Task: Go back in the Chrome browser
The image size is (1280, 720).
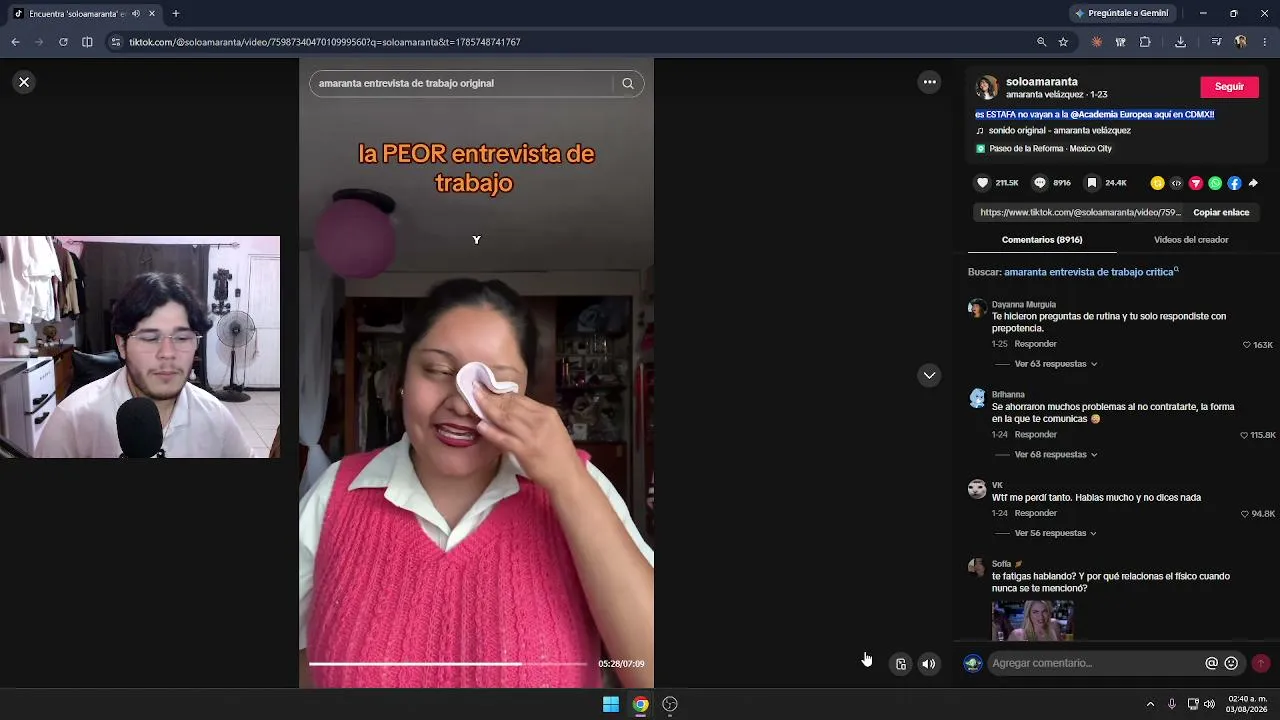Action: 15,42
